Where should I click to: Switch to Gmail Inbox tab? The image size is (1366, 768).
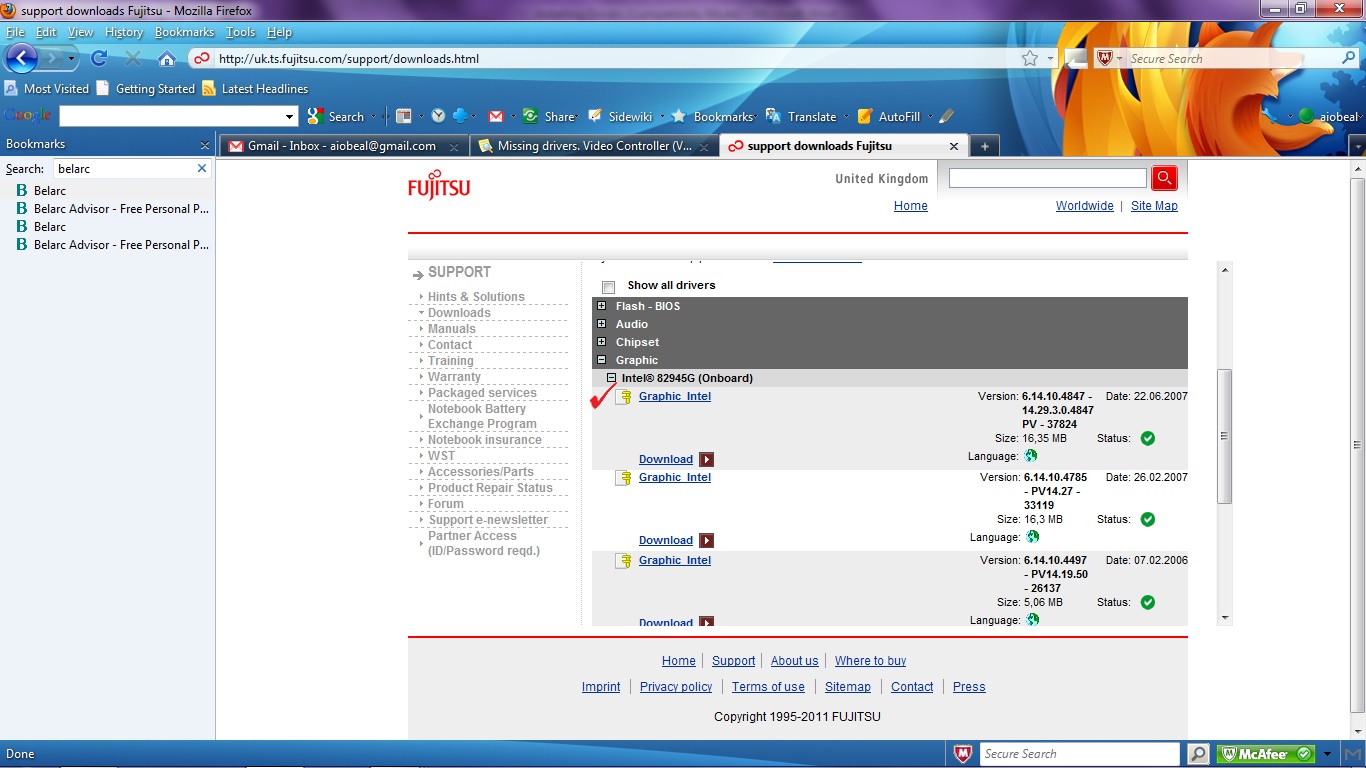click(x=343, y=146)
